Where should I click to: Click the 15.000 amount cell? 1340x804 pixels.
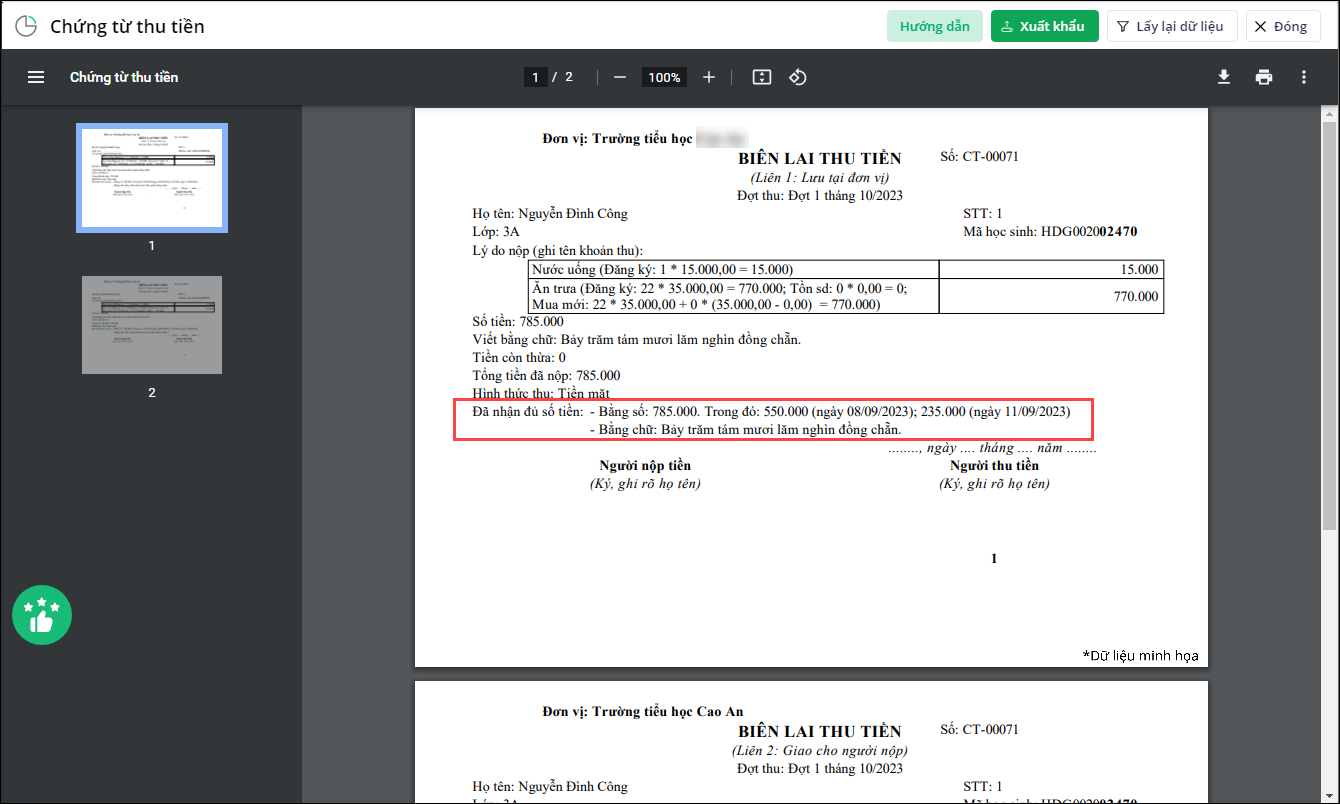[1051, 270]
